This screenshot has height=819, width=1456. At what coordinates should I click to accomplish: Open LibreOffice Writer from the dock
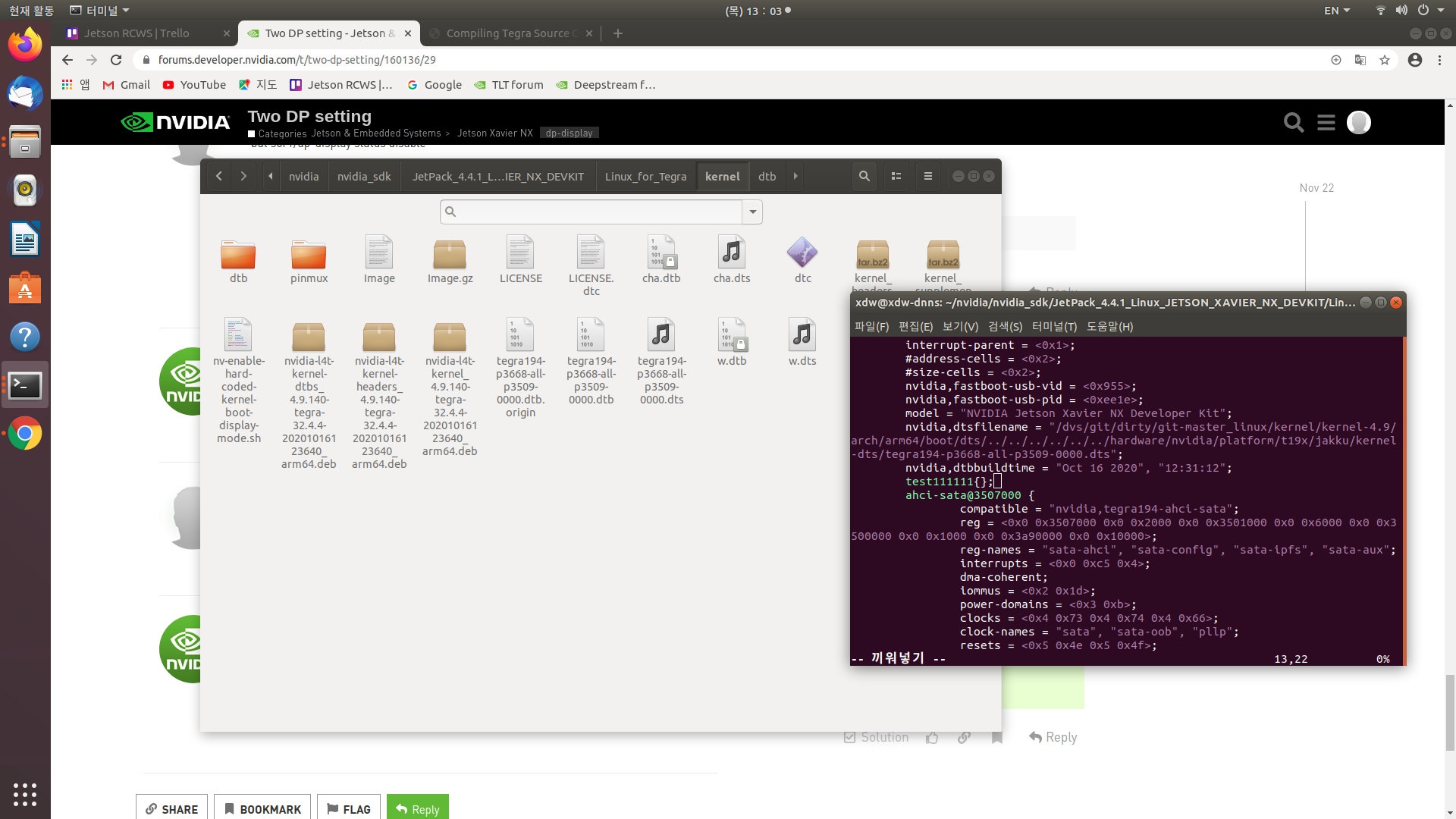click(x=25, y=240)
